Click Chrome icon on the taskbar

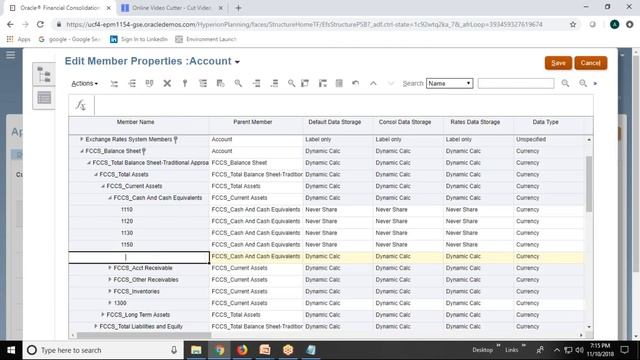[219, 350]
